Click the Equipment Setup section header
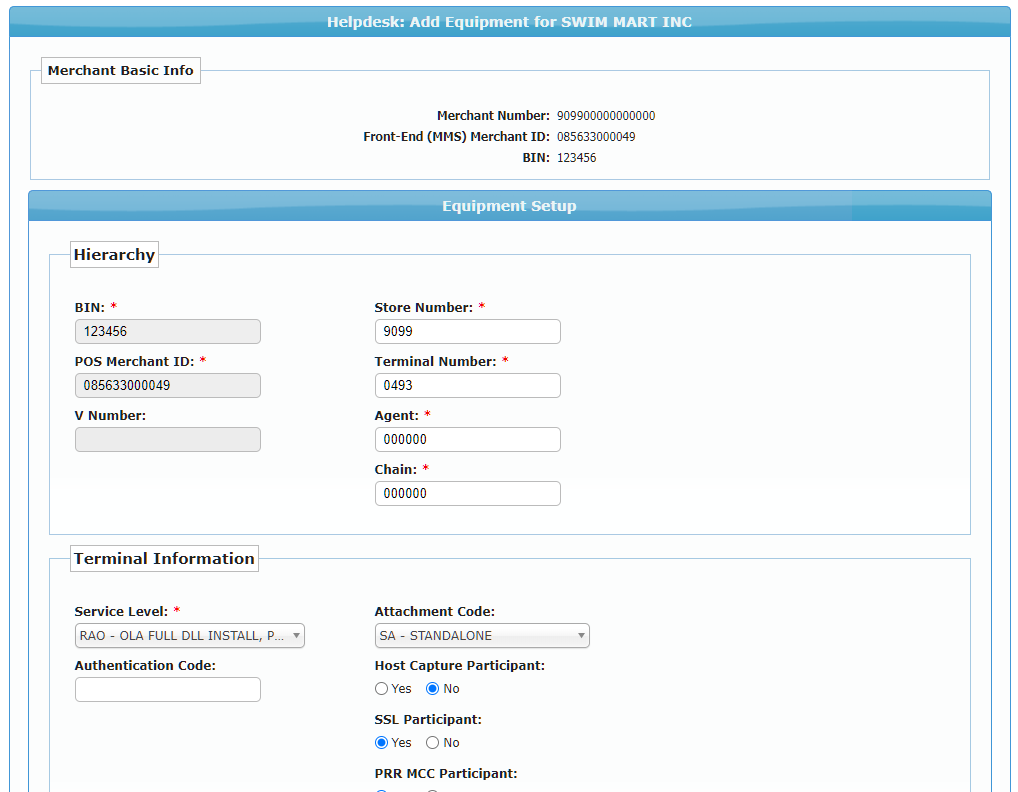The height and width of the screenshot is (792, 1018). (x=510, y=206)
